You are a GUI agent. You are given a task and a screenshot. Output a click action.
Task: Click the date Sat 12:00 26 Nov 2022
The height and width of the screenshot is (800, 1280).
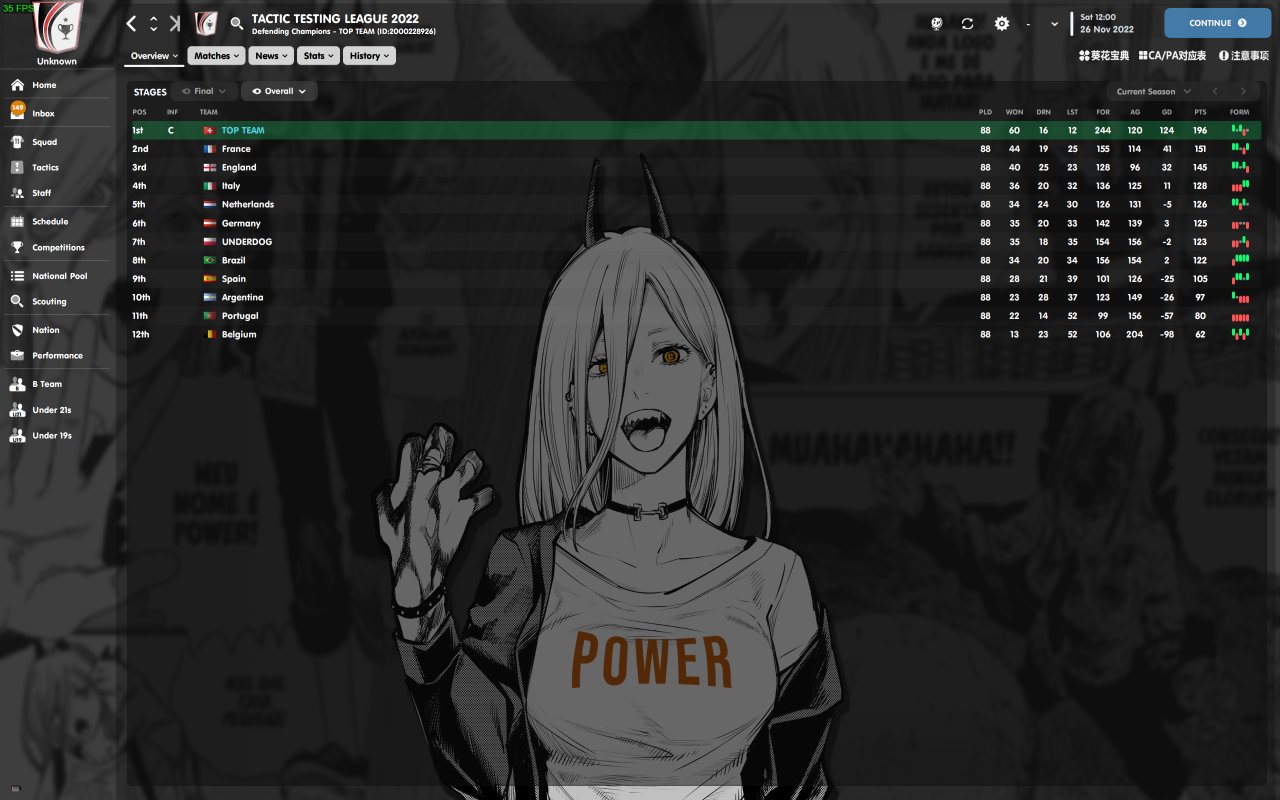1107,23
